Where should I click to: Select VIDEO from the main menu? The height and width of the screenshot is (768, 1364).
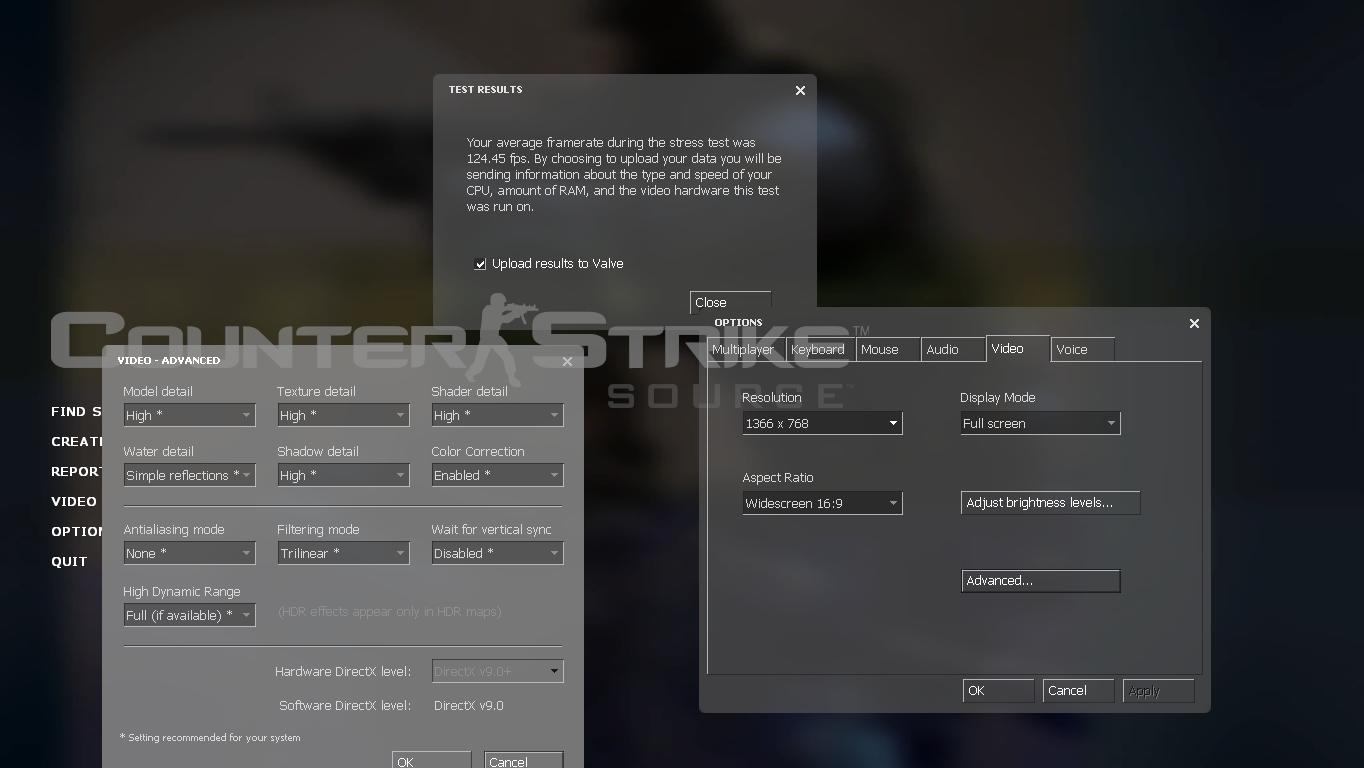pyautogui.click(x=74, y=501)
